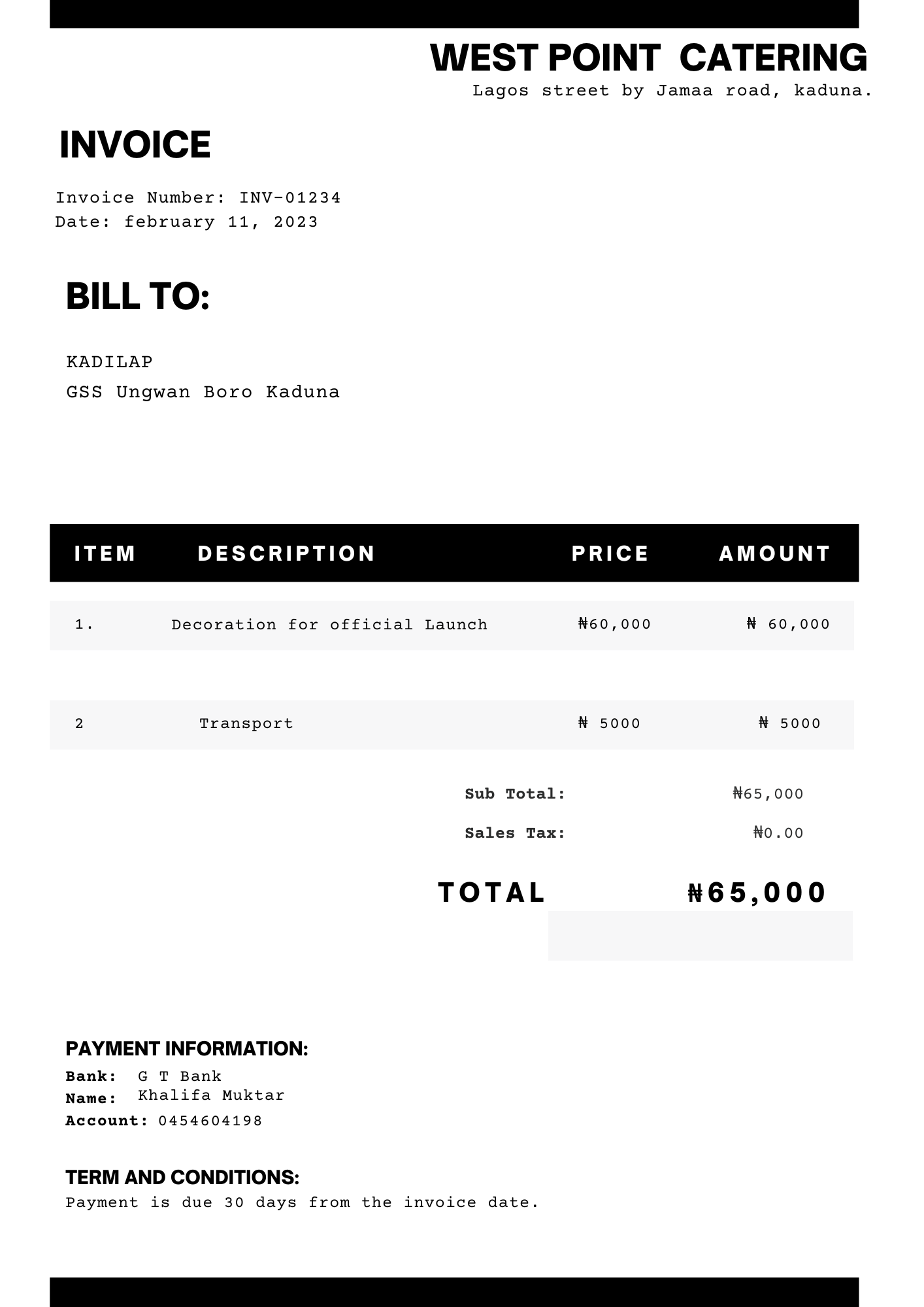Select the customer name KADILAP
This screenshot has width=924, height=1307.
(x=110, y=362)
